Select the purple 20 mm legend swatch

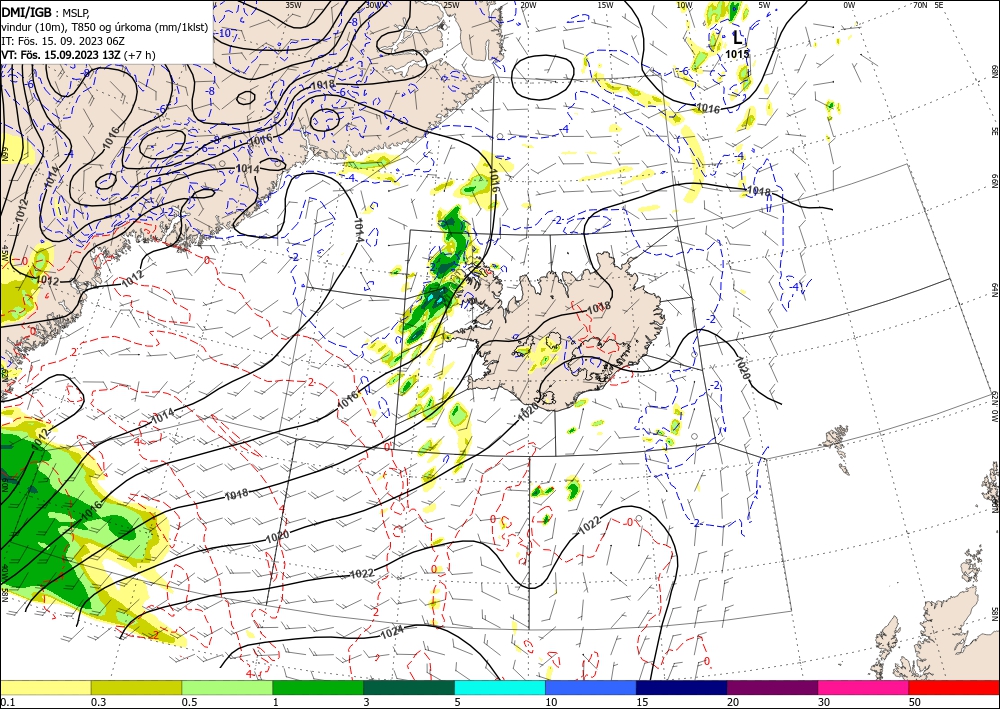point(772,687)
